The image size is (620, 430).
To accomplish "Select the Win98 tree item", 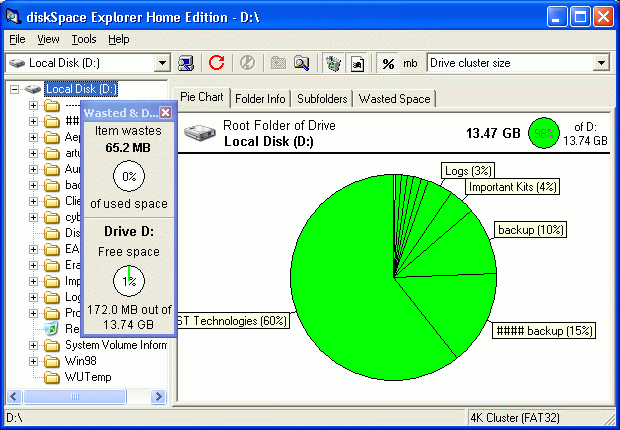I will pos(81,361).
